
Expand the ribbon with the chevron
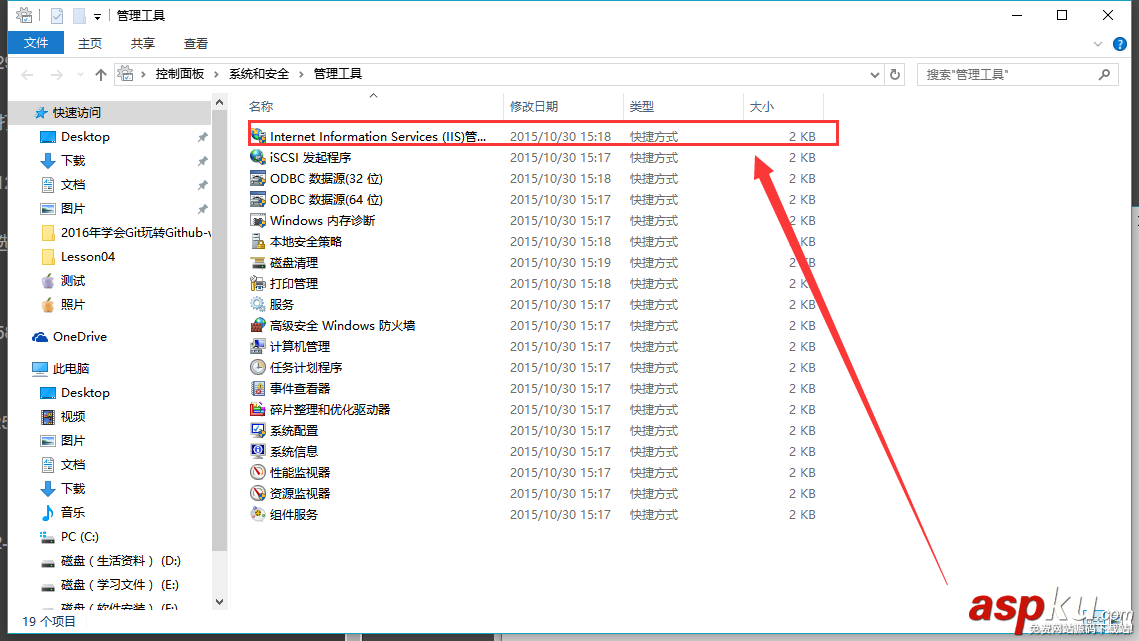[x=1098, y=44]
